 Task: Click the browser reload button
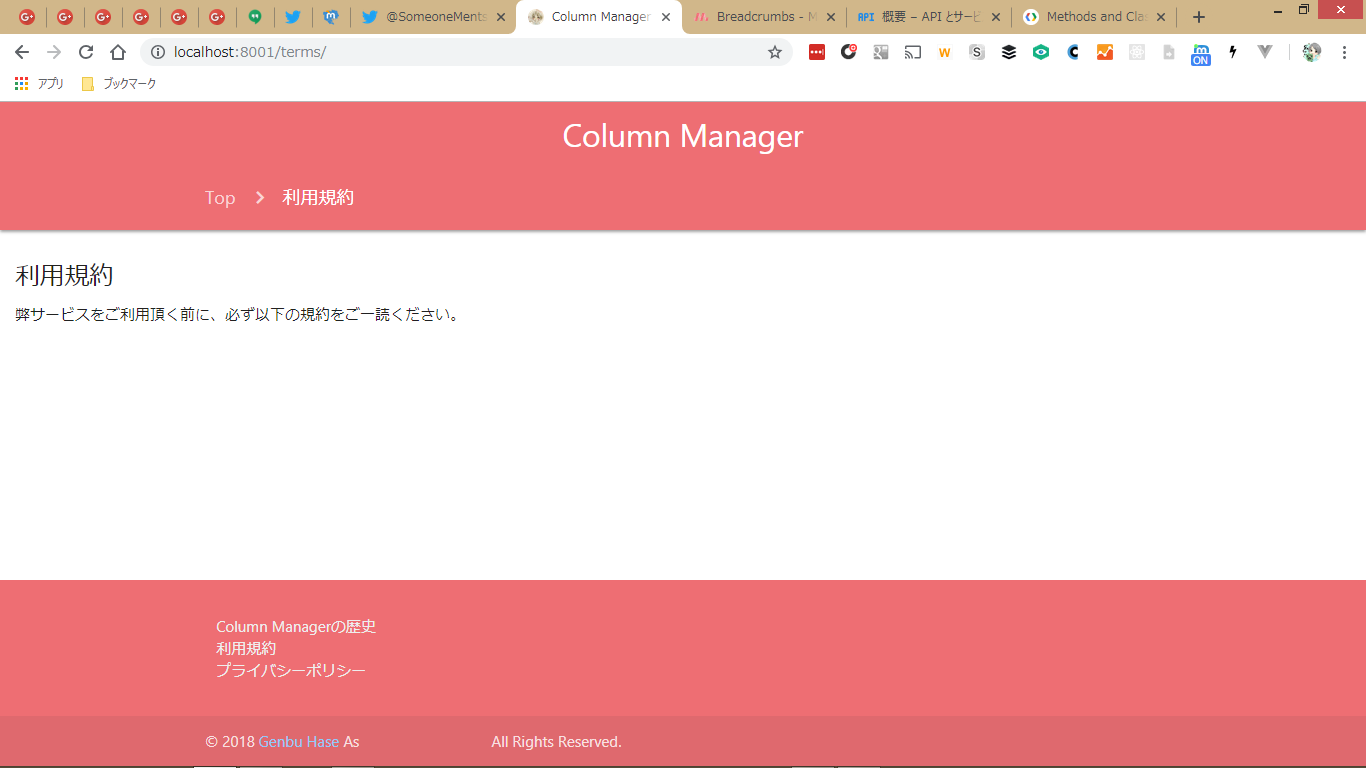tap(86, 52)
